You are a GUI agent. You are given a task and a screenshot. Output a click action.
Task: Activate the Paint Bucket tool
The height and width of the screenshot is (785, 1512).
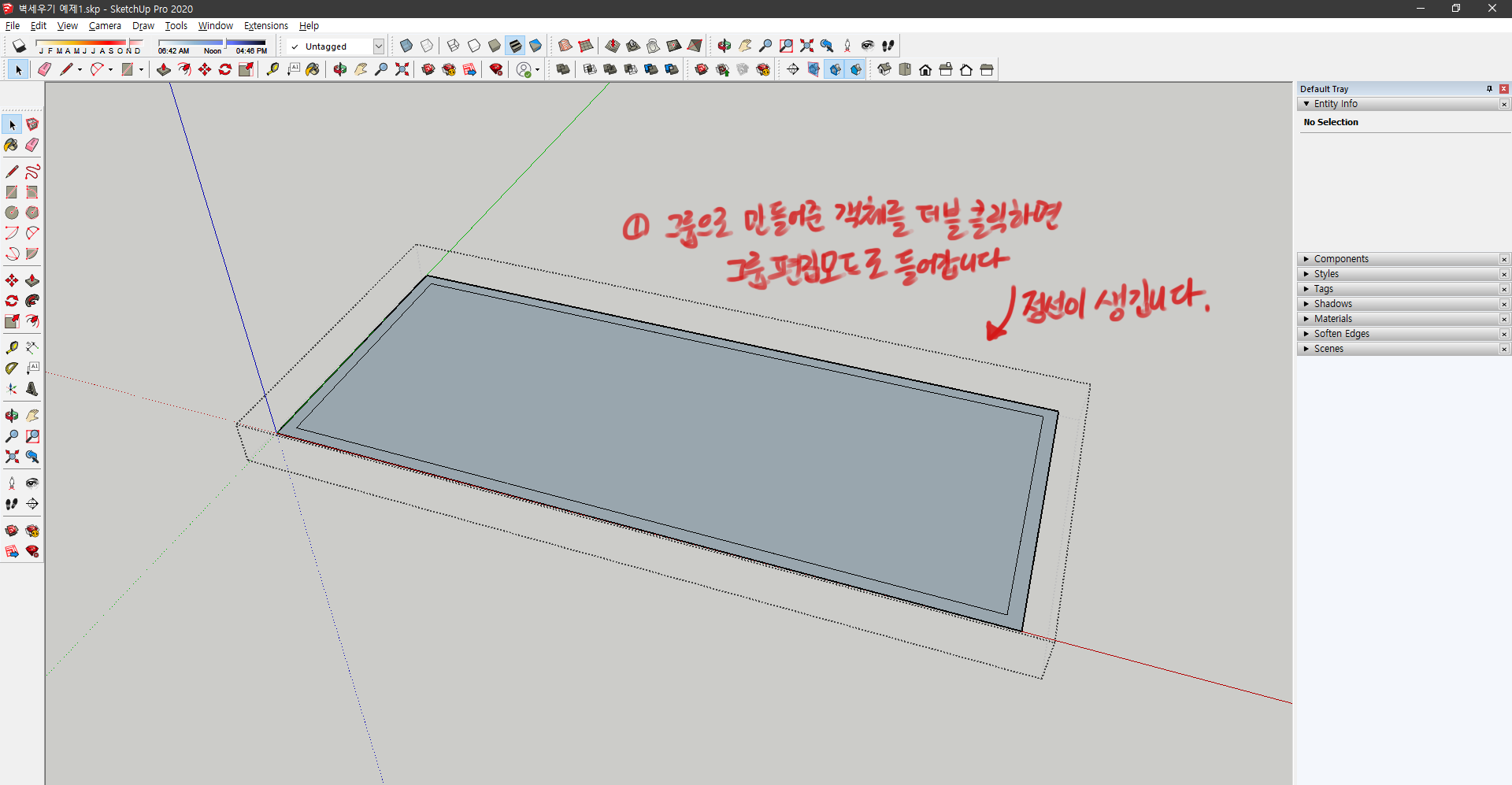[11, 145]
